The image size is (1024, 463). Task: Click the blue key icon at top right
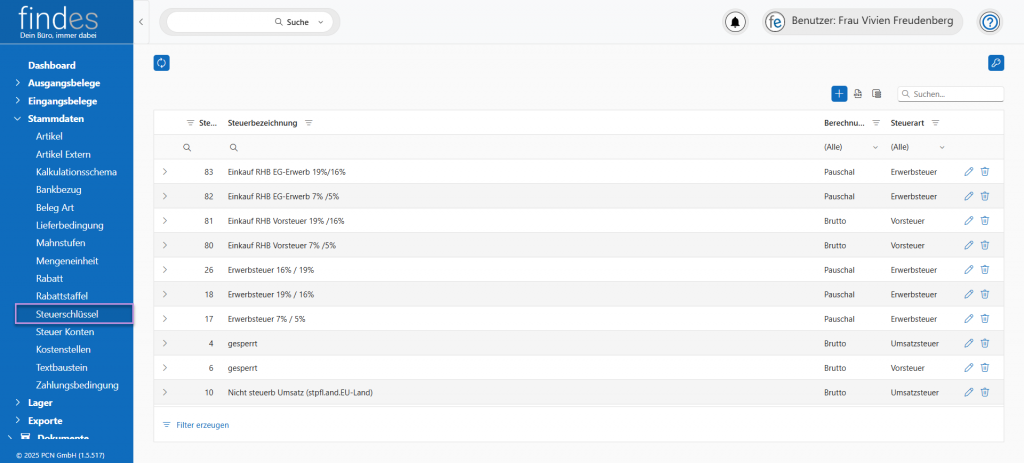click(995, 63)
